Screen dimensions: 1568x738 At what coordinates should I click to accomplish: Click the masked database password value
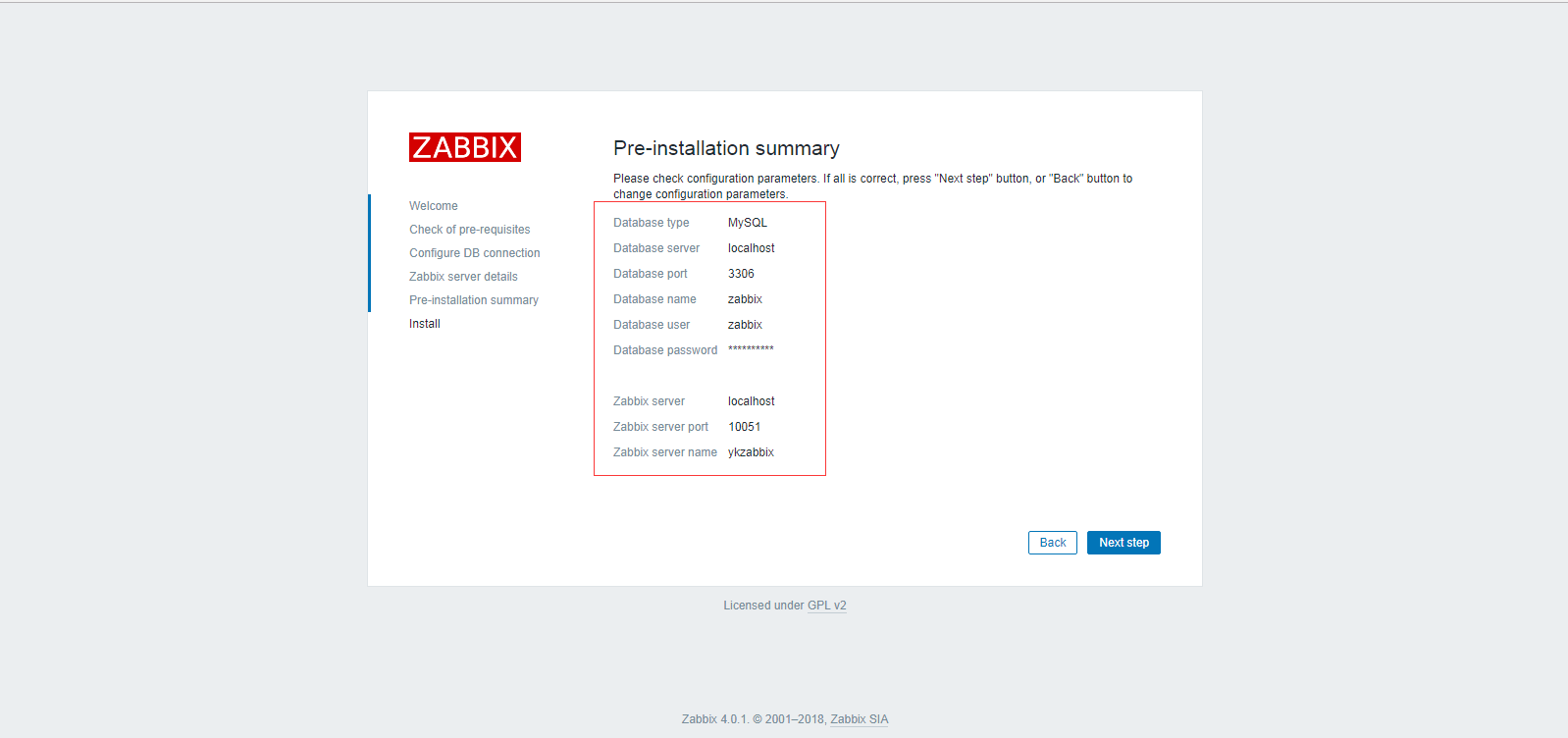point(751,349)
